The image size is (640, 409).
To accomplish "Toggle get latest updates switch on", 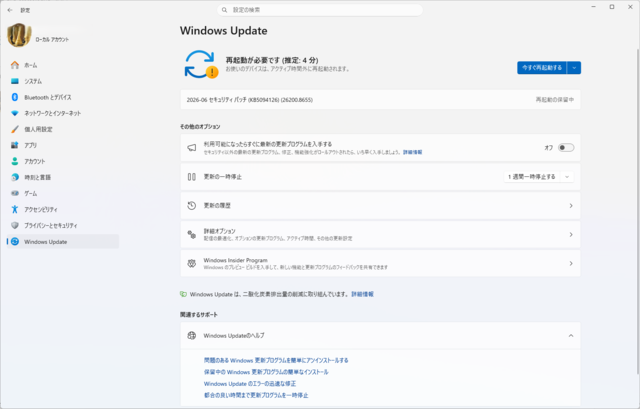I will [566, 148].
